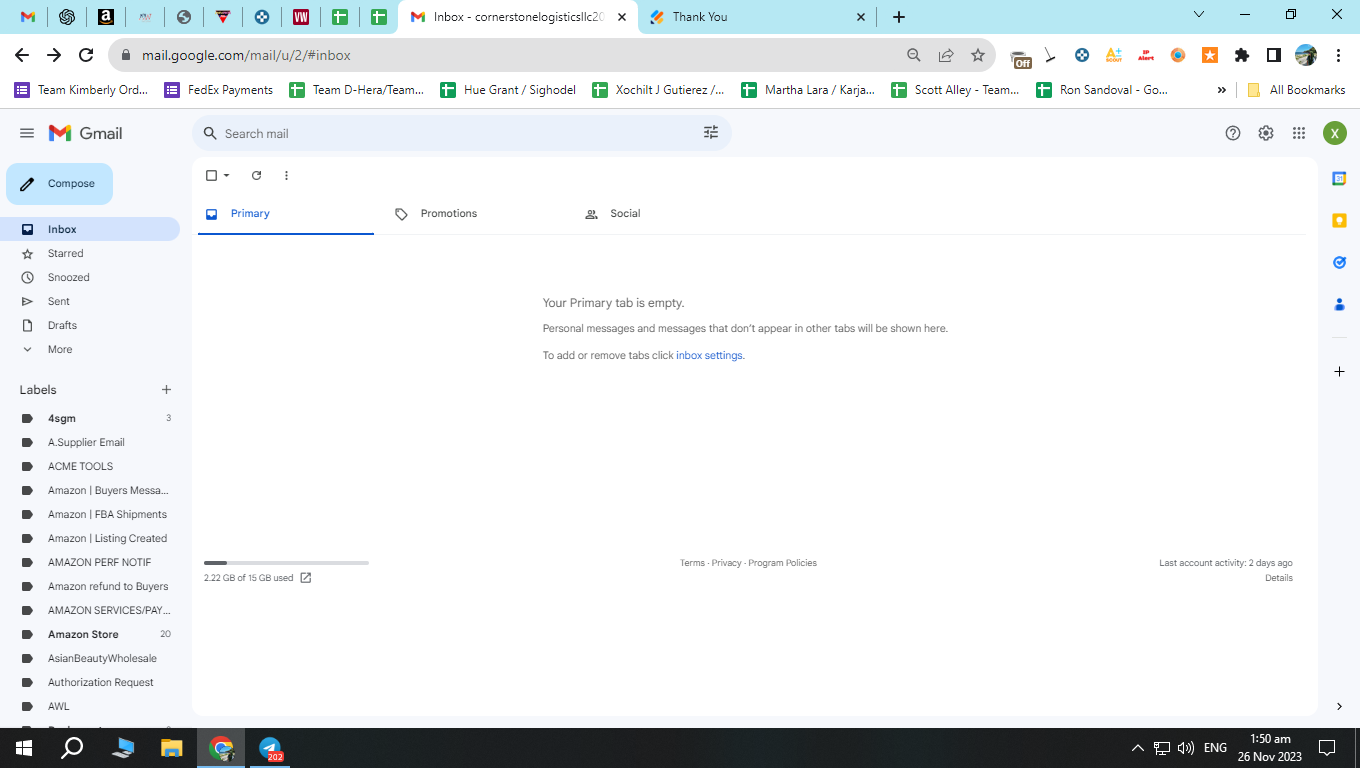Screen dimensions: 1360x768
Task: Show hidden system tray icons
Action: coord(1137,748)
